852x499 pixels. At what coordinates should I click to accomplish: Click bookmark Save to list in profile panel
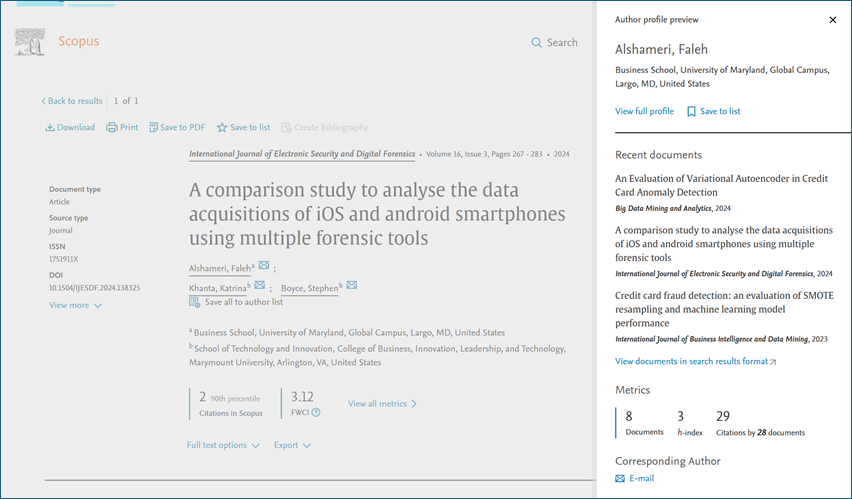coord(691,112)
